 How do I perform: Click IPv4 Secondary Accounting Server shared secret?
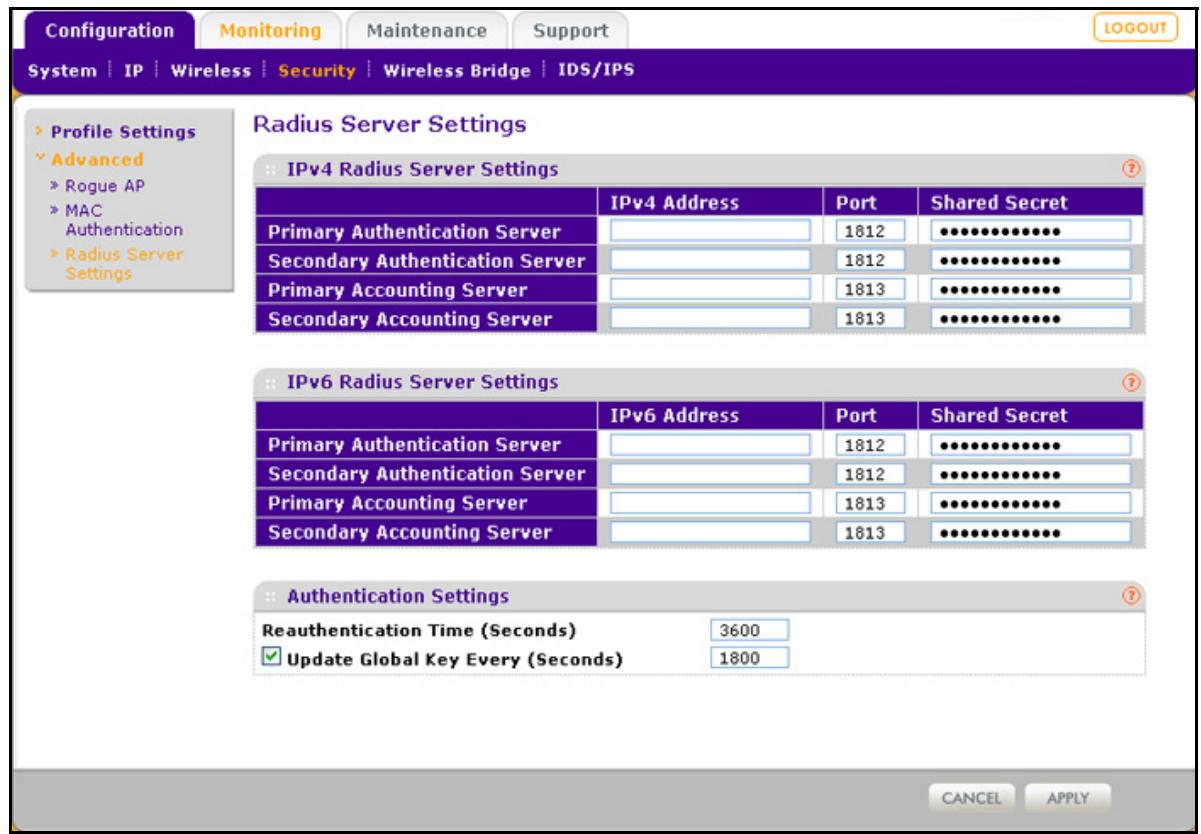[x=1031, y=319]
